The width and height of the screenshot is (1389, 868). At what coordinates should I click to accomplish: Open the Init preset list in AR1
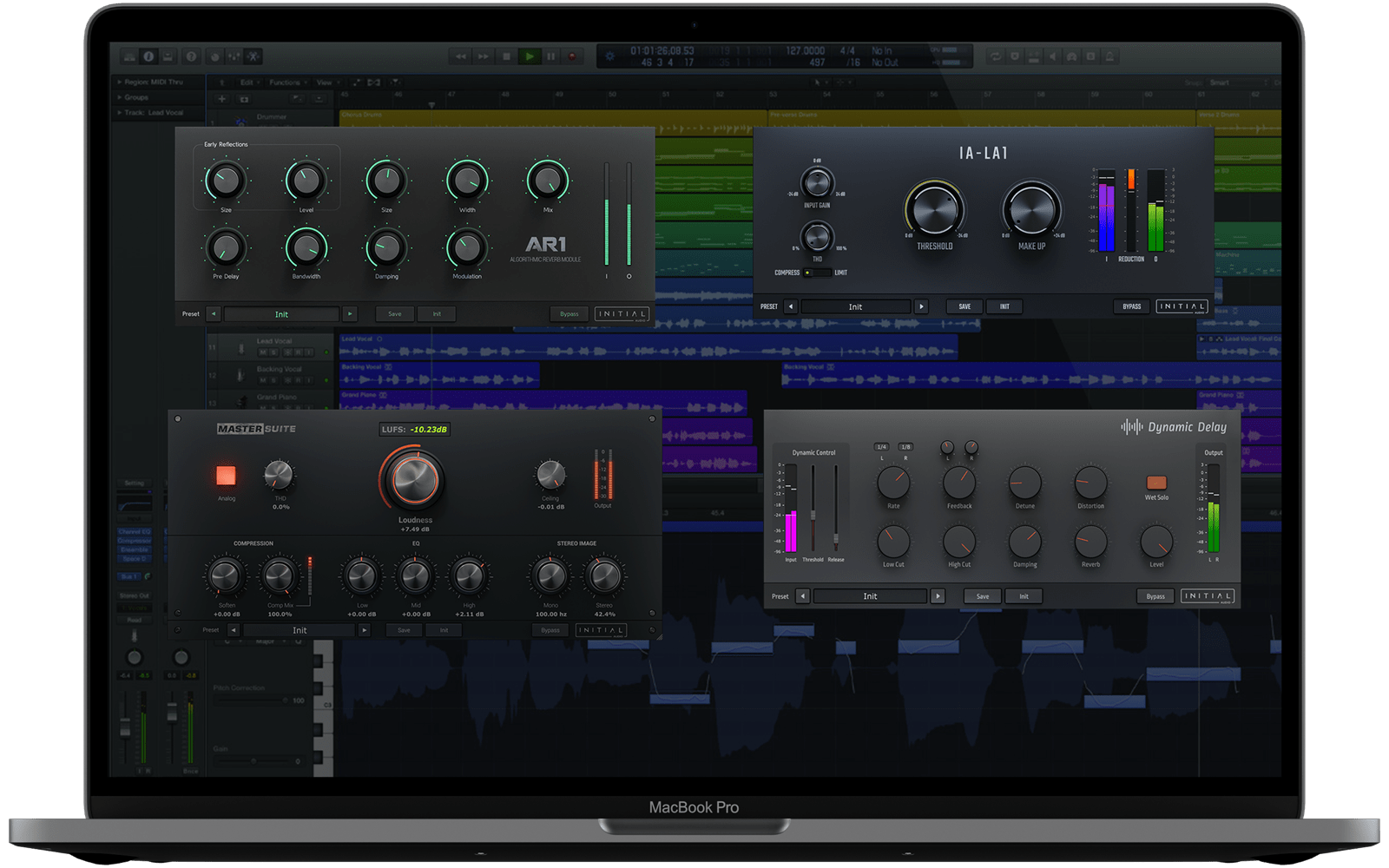coord(281,314)
